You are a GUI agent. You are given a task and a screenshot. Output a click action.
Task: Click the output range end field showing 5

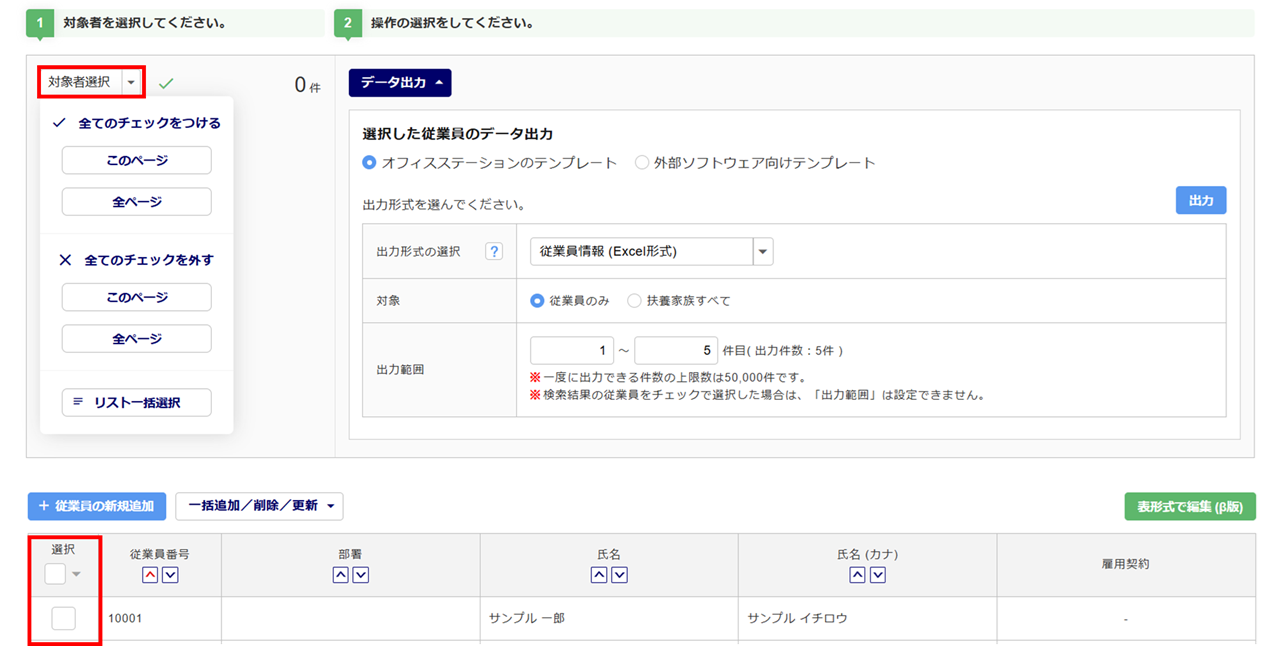pyautogui.click(x=675, y=351)
